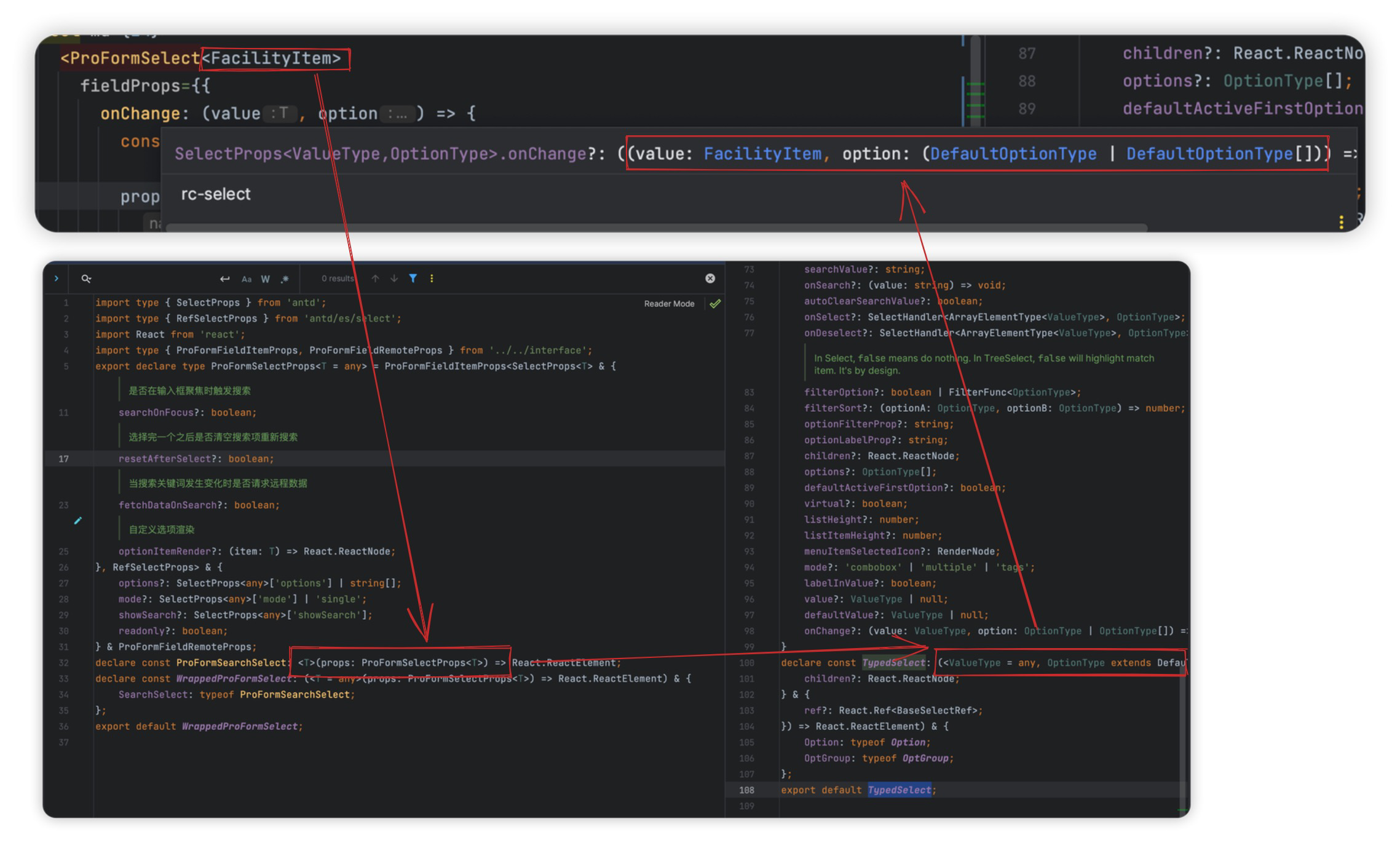Open the search filter (funnel icon)
This screenshot has height=843, width=1400.
[x=413, y=278]
